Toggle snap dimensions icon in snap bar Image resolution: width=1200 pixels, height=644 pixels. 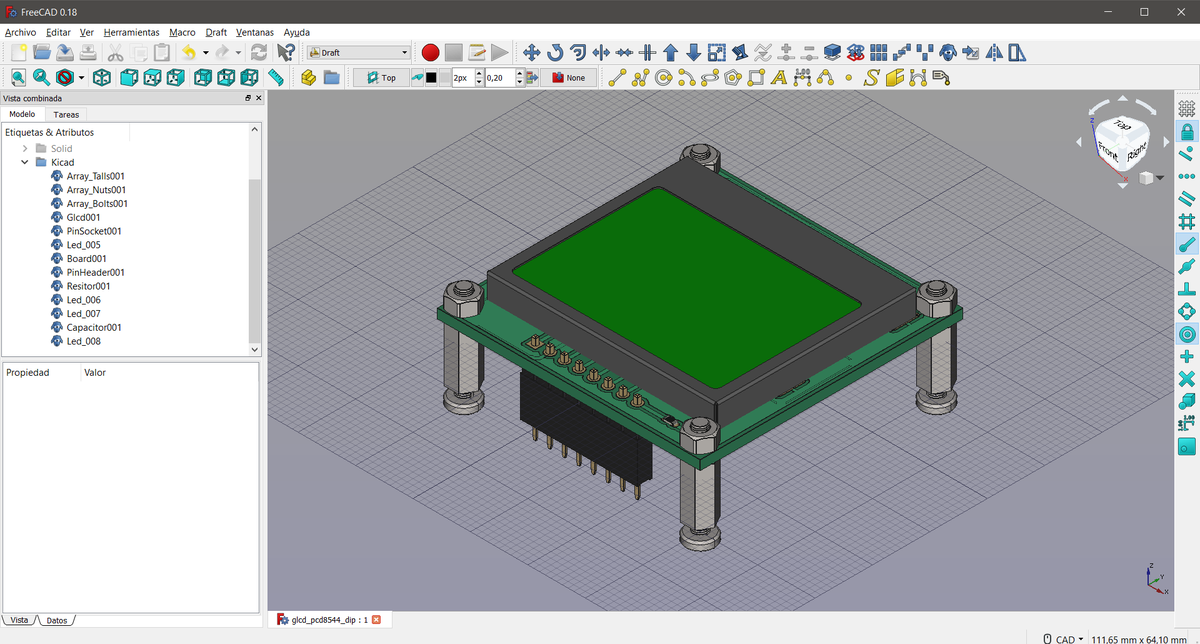(x=1187, y=423)
